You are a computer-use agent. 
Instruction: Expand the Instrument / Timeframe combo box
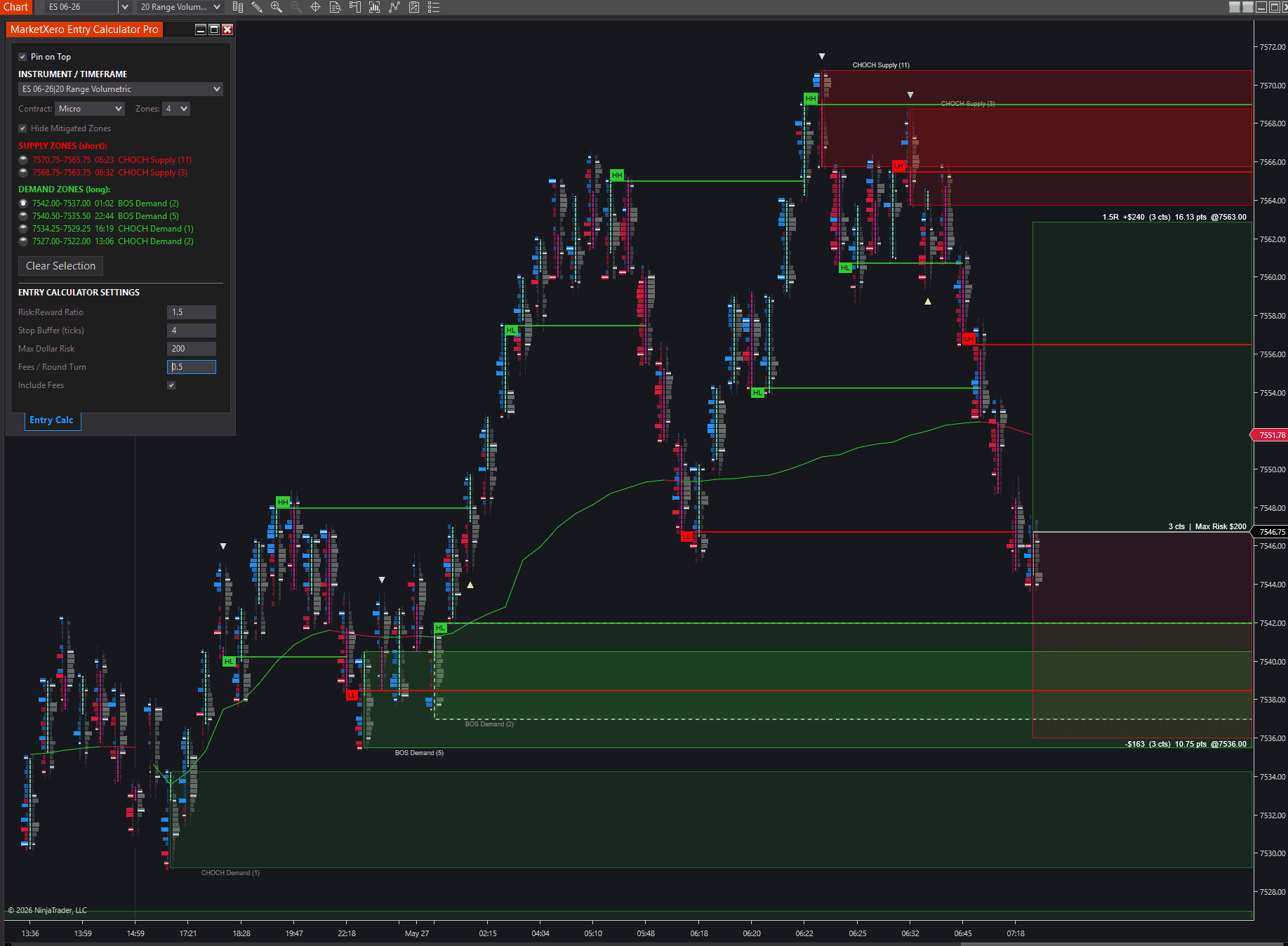[121, 89]
